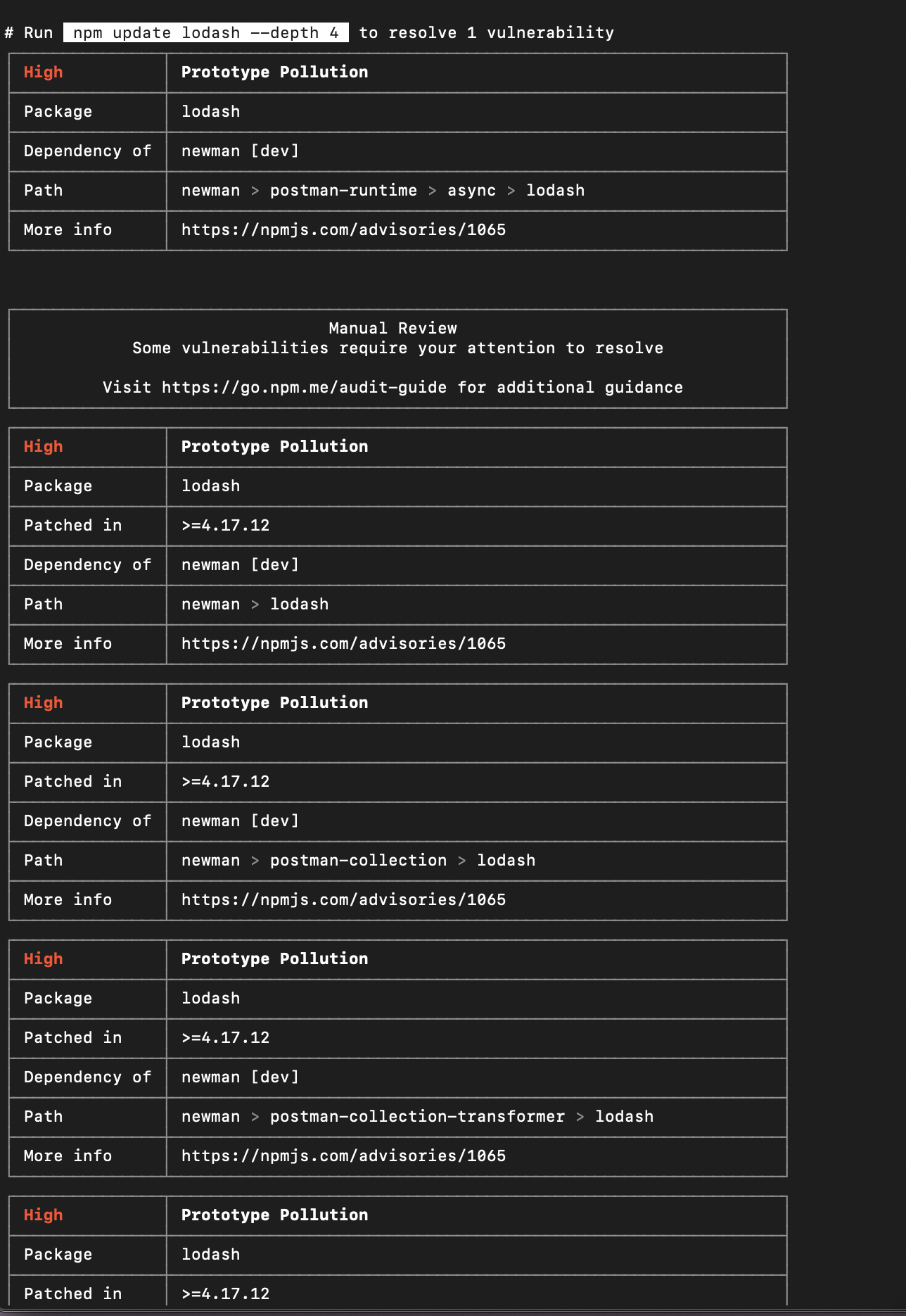Select "newman [dev]" in the postman-collection-transformer table
Screen dimensions: 906x1316
coord(240,1077)
